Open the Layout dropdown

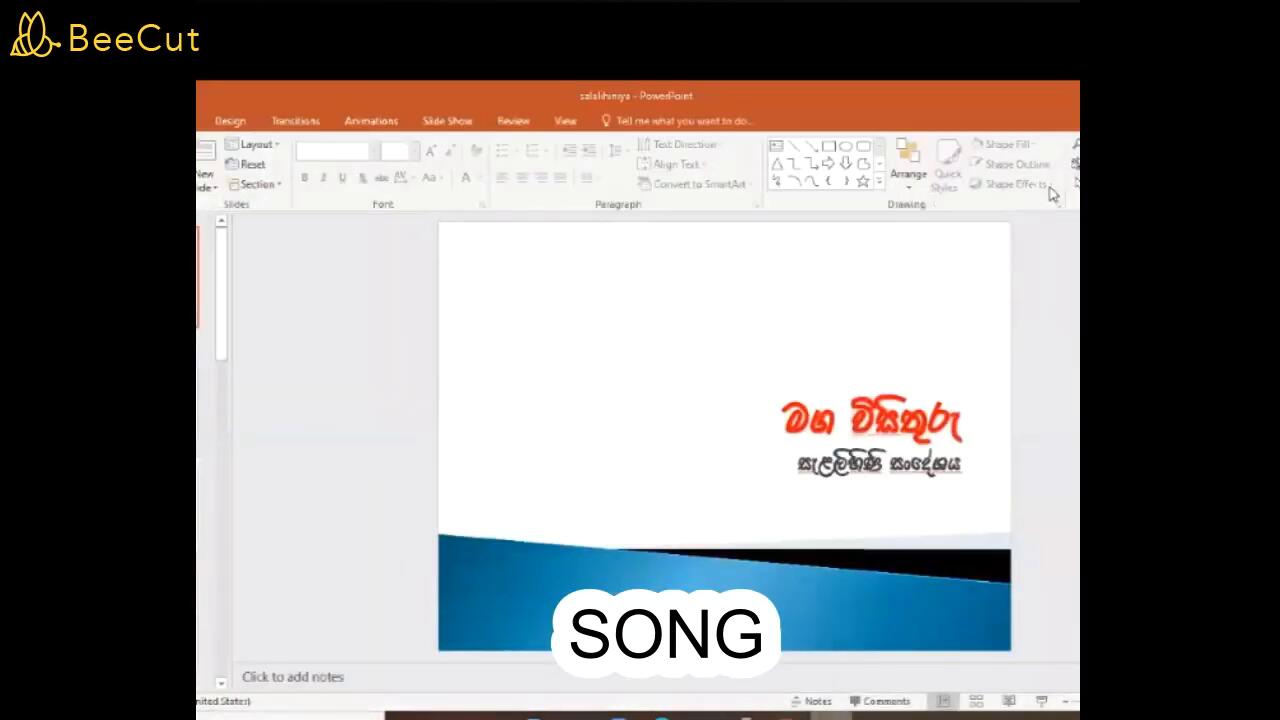point(253,144)
